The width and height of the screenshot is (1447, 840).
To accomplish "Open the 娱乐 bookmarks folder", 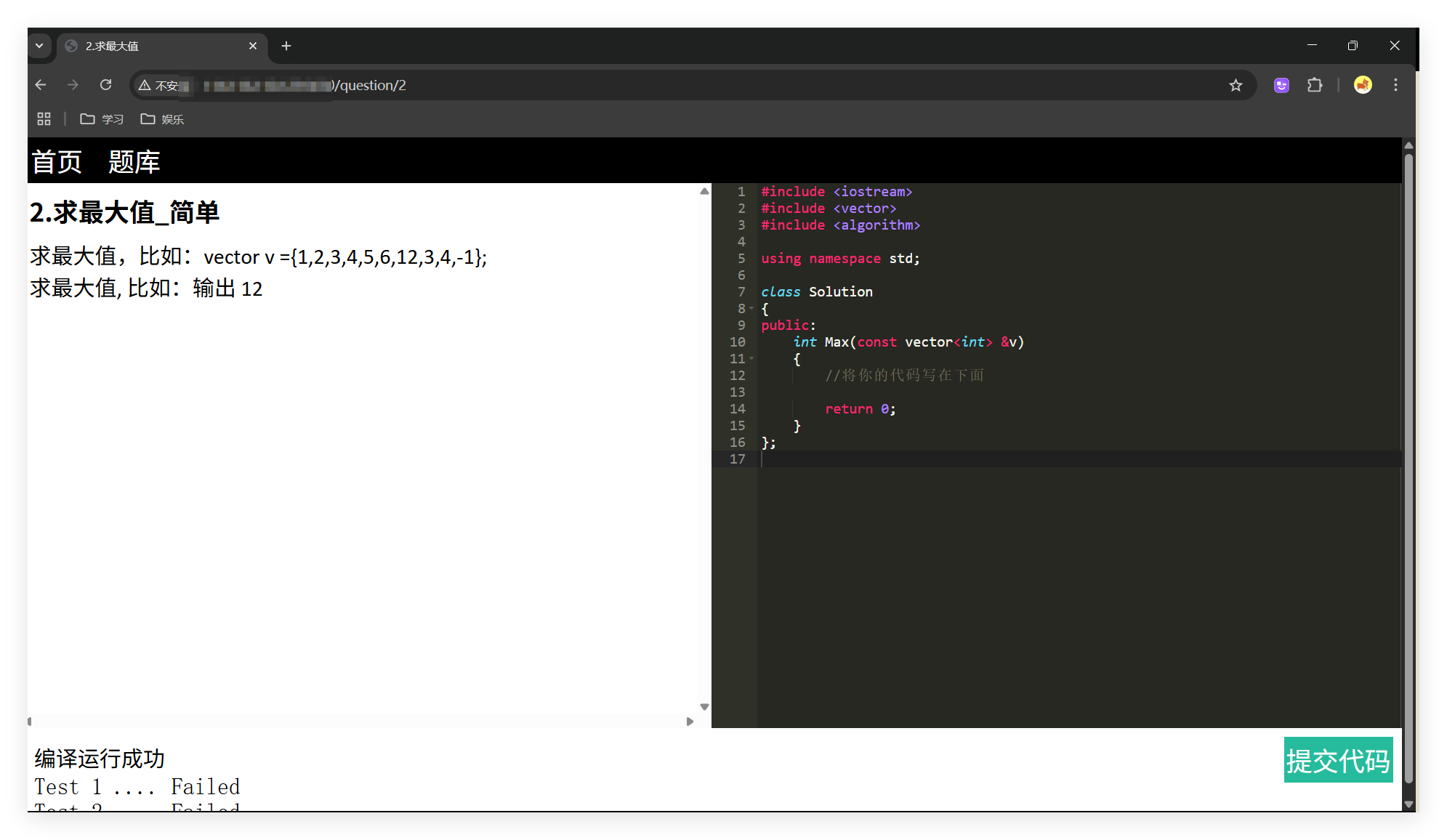I will click(162, 118).
